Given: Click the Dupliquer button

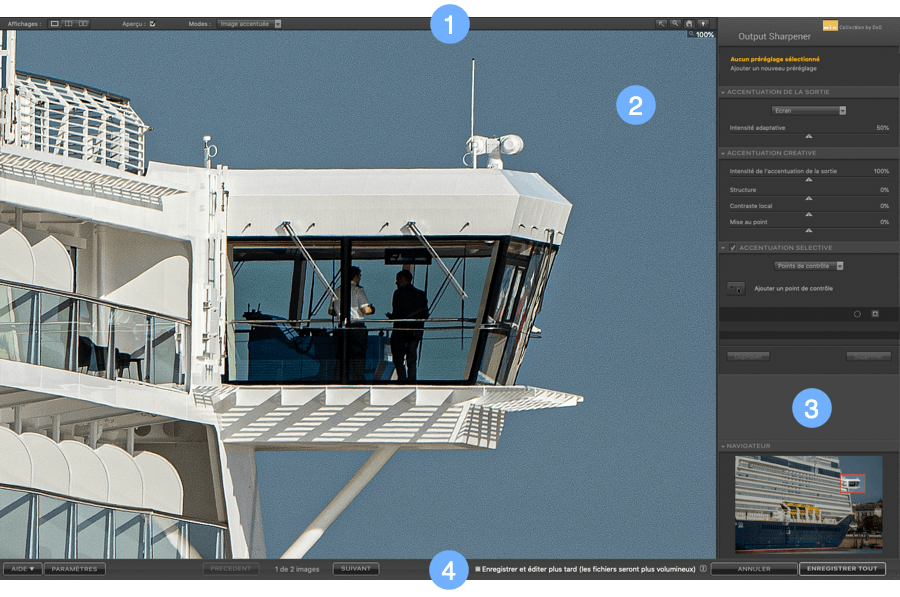Looking at the screenshot, I should click(748, 356).
